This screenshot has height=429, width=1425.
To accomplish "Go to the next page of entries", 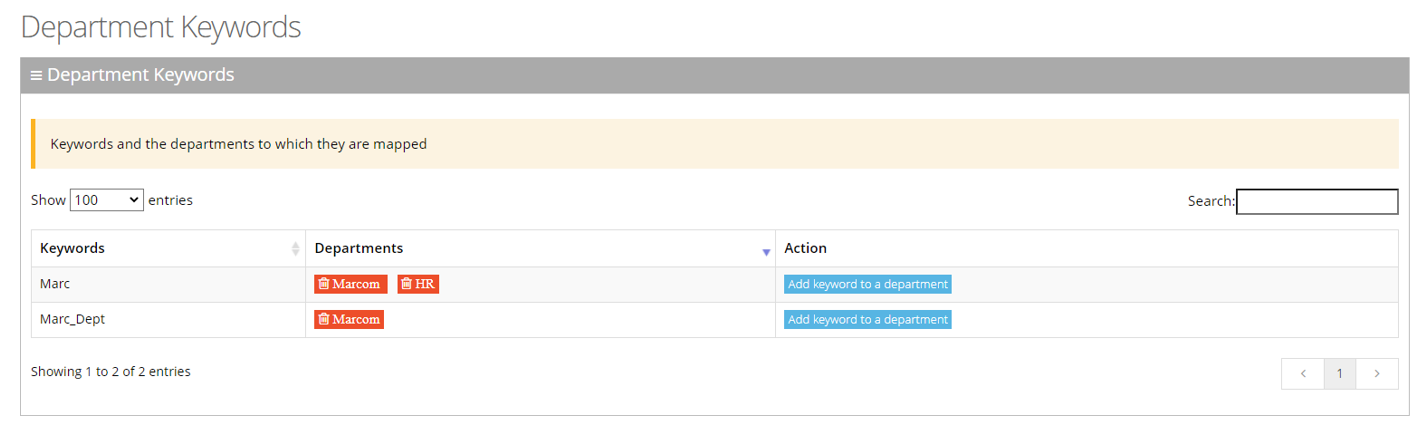I will click(x=1377, y=373).
